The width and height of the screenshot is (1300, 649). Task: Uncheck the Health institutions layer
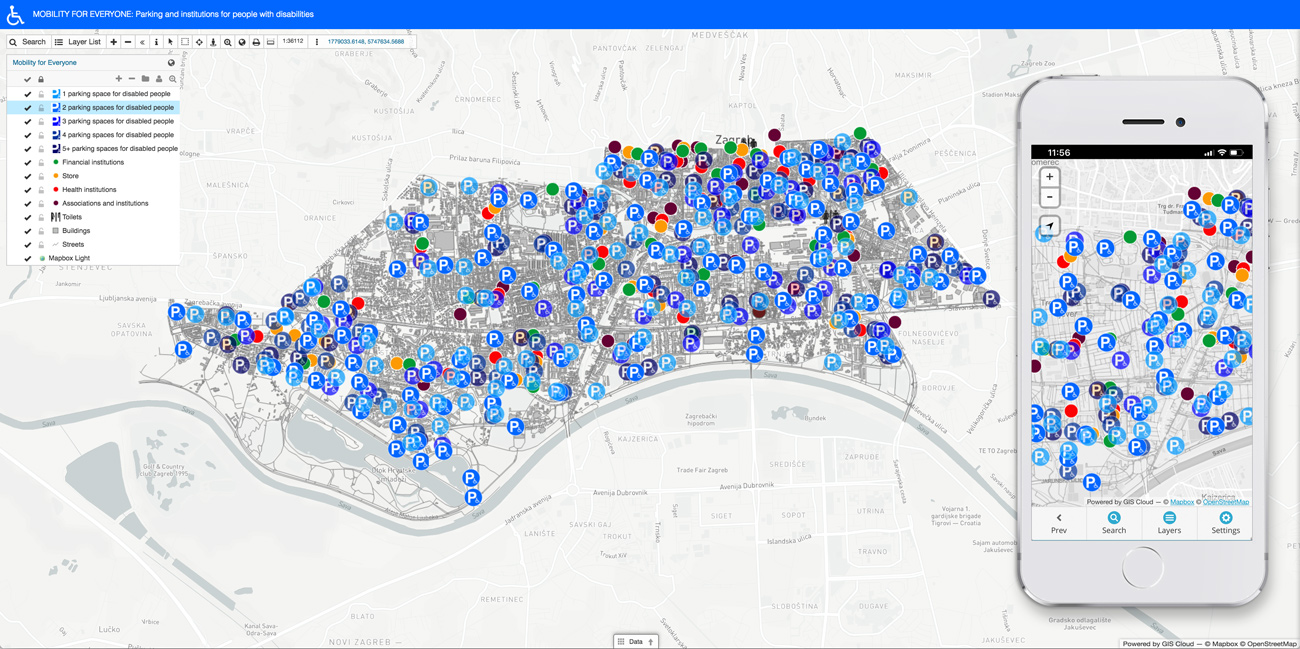[x=27, y=189]
